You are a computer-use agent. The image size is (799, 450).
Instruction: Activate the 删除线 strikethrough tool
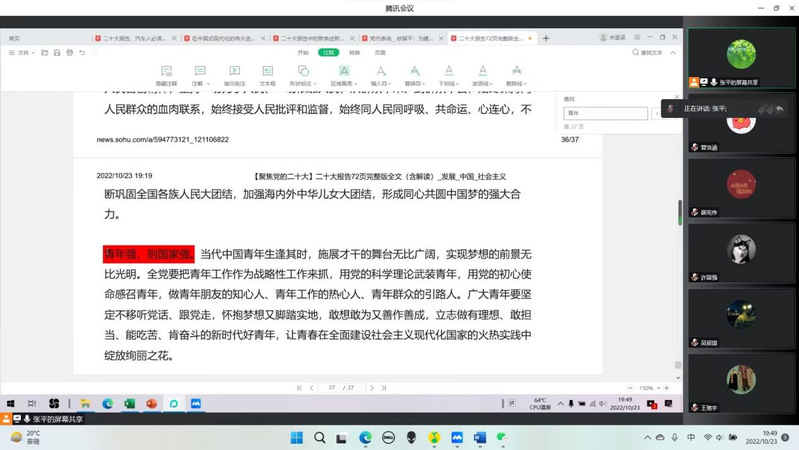coord(516,75)
